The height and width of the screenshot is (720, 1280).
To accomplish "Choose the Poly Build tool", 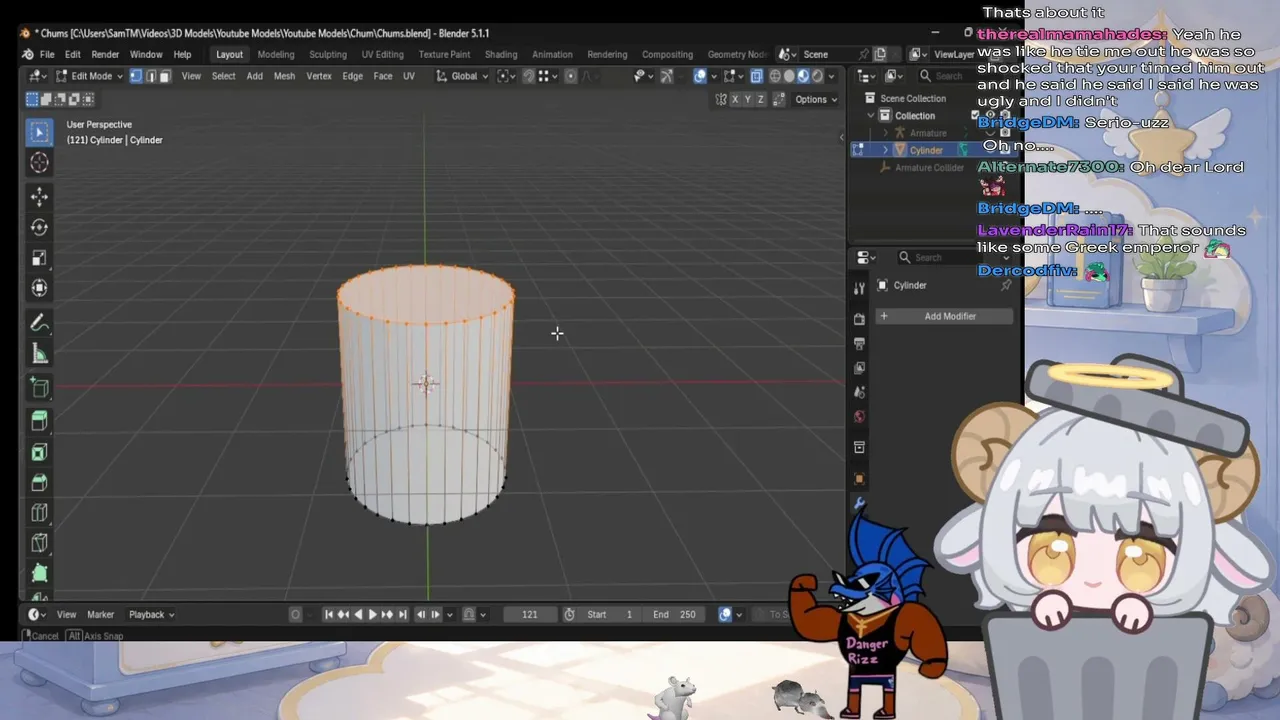I will [39, 574].
